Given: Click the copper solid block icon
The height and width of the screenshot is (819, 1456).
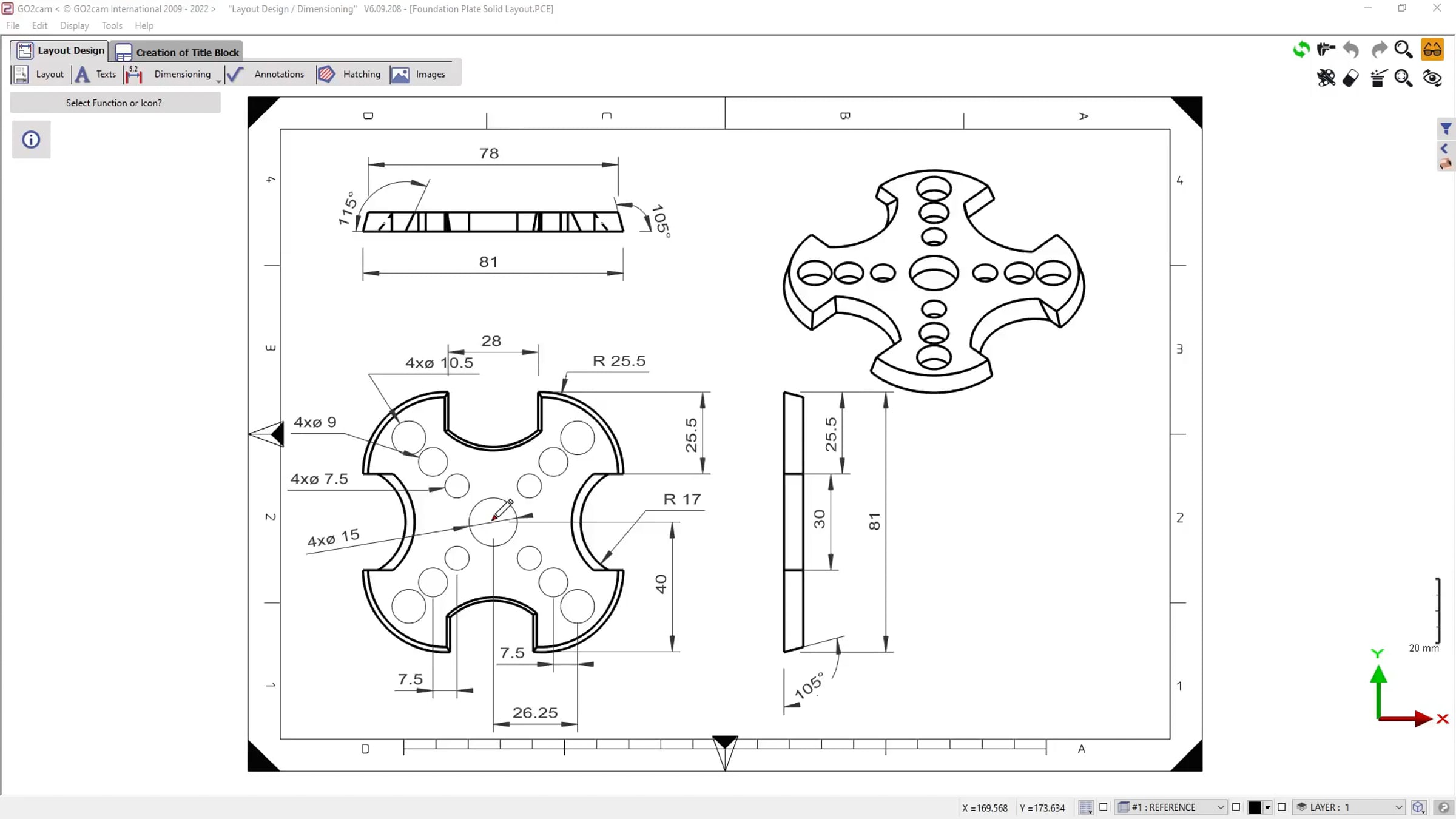Looking at the screenshot, I should 1446,164.
